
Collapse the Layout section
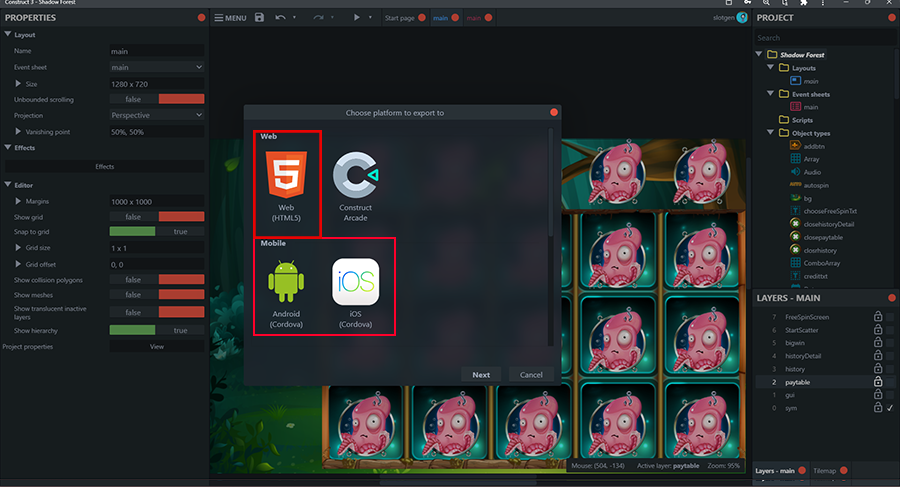[x=7, y=34]
